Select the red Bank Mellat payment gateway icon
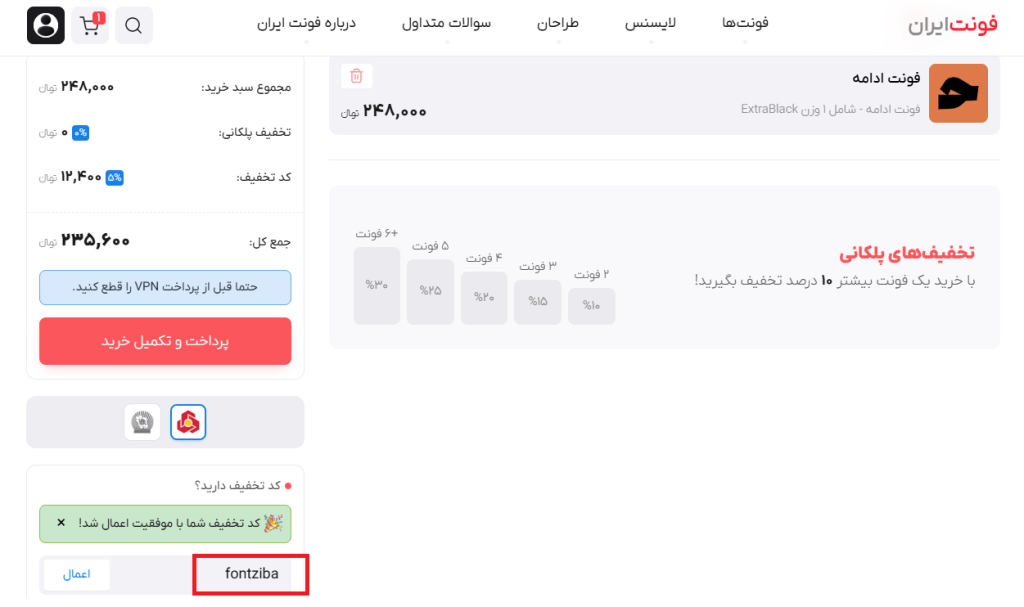Viewport: 1024px width, 607px height. click(187, 421)
